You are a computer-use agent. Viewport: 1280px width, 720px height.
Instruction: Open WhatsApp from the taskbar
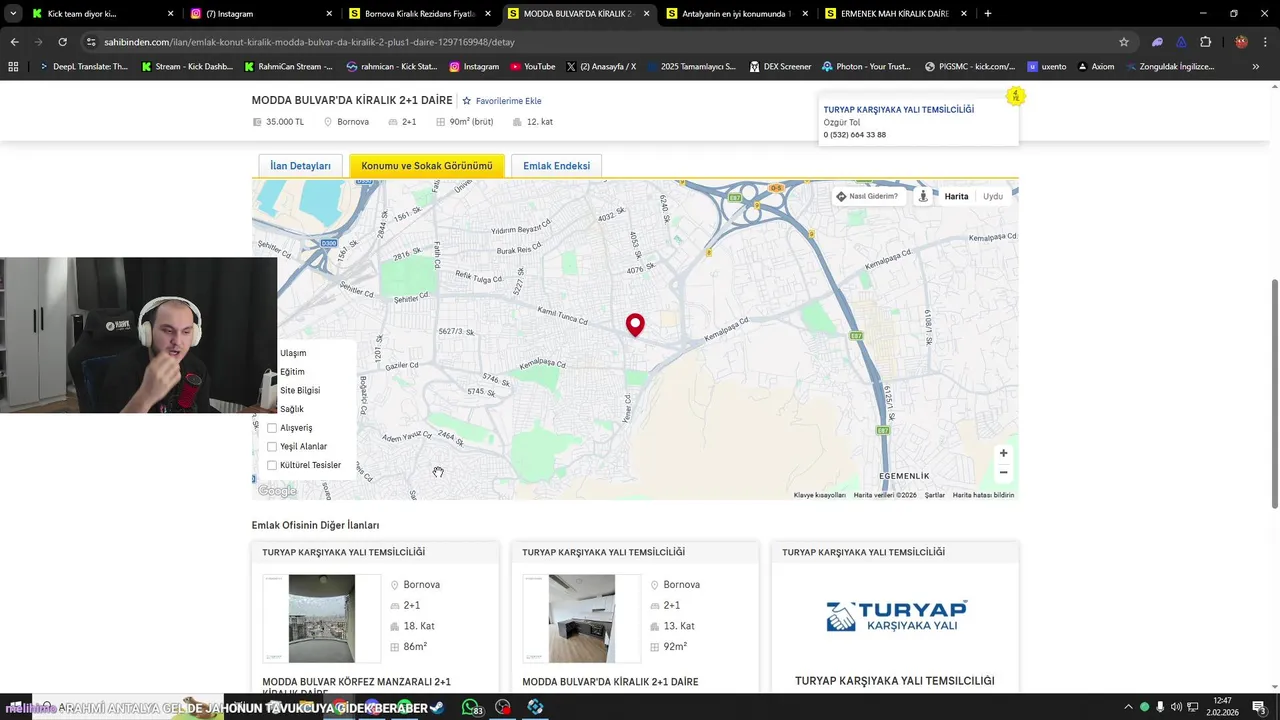coord(470,707)
